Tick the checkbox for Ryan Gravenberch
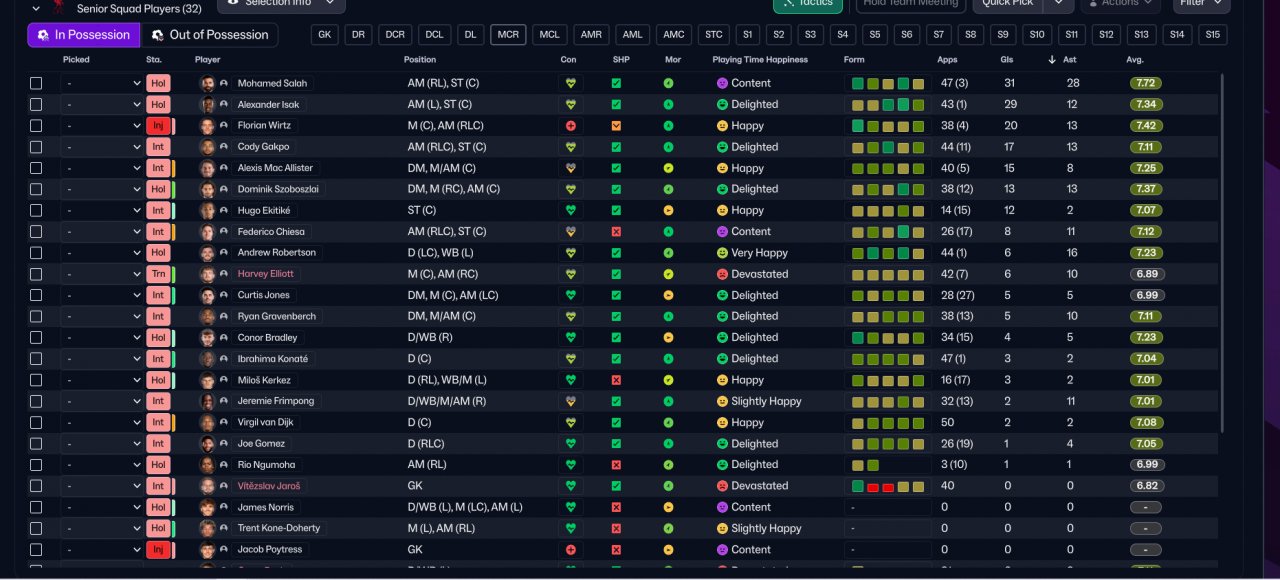 [36, 317]
